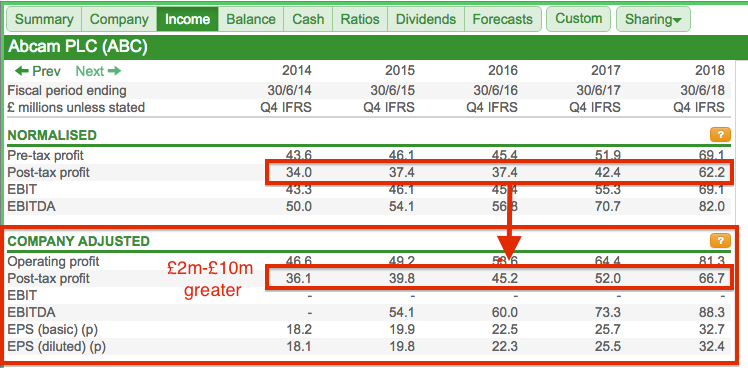This screenshot has width=748, height=368.
Task: Click the EPS (diluted) (p) row label
Action: 57,347
